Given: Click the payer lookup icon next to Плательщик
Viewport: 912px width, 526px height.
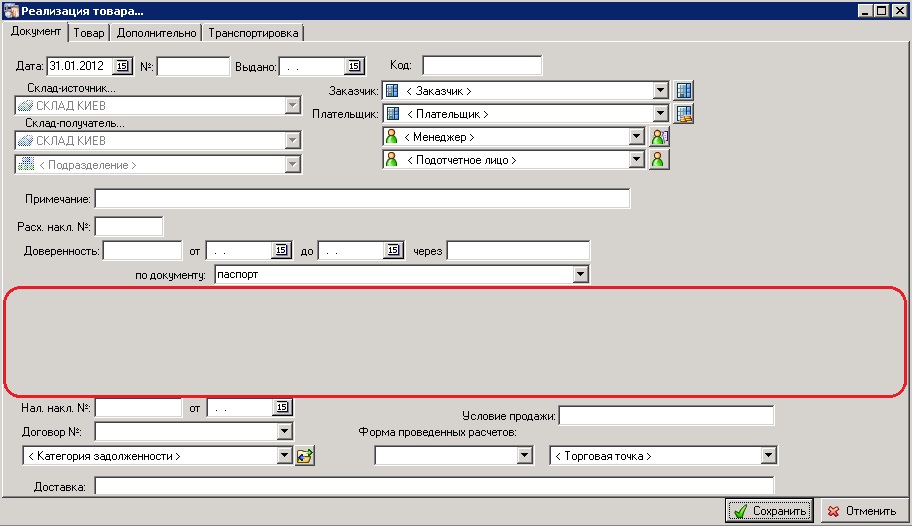Looking at the screenshot, I should point(684,114).
